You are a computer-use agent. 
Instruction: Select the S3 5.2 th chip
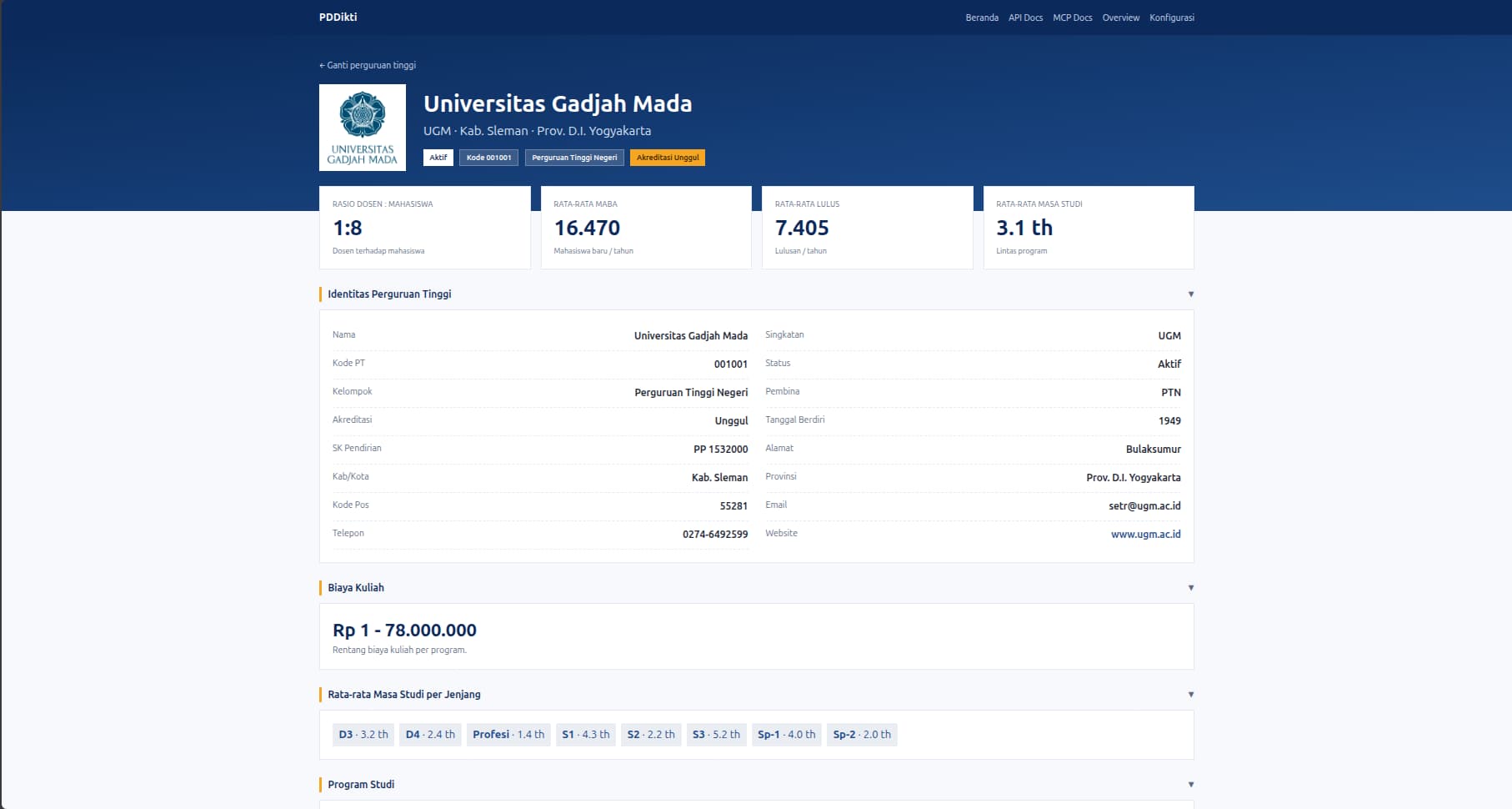pyautogui.click(x=716, y=735)
